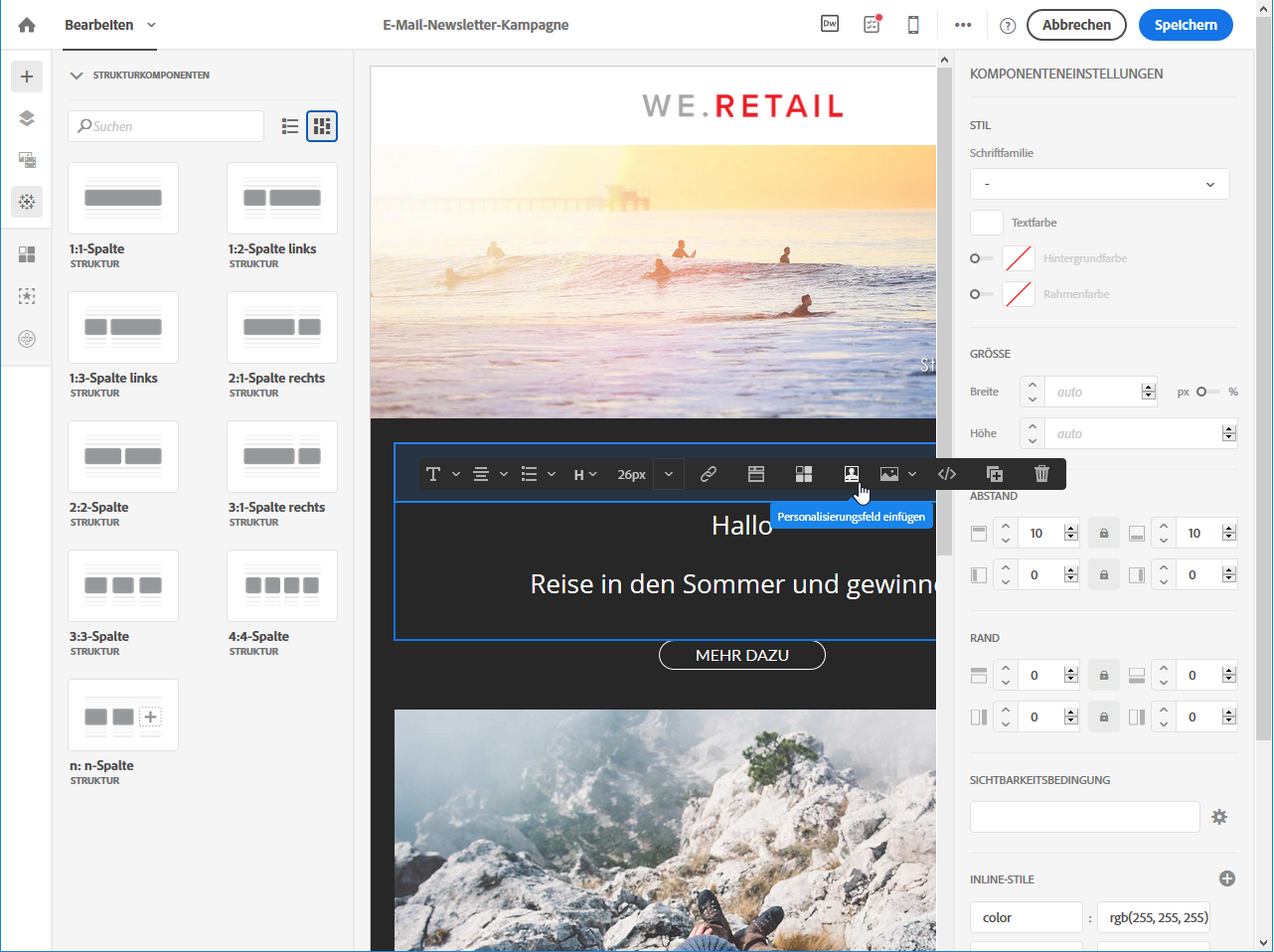Toggle the lock for top and bottom Rand

pos(1103,676)
